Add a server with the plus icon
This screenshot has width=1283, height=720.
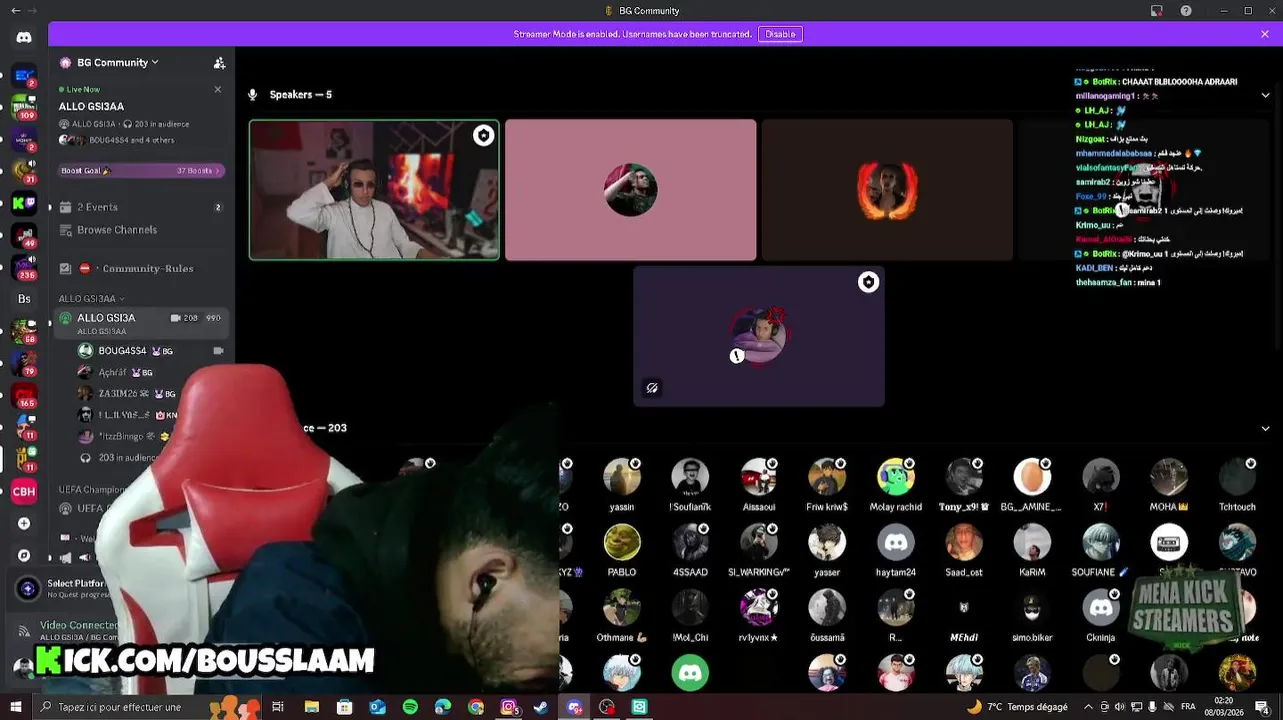pos(24,523)
